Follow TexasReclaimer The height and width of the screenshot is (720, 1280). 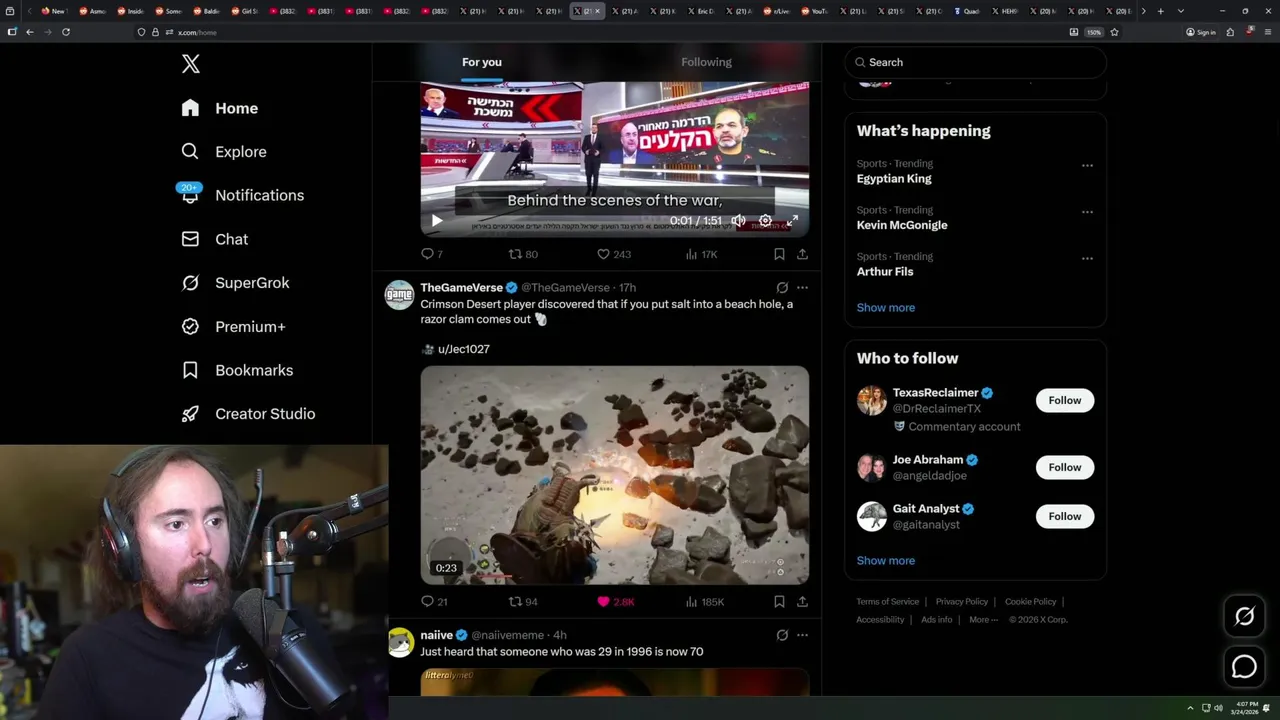(x=1064, y=400)
